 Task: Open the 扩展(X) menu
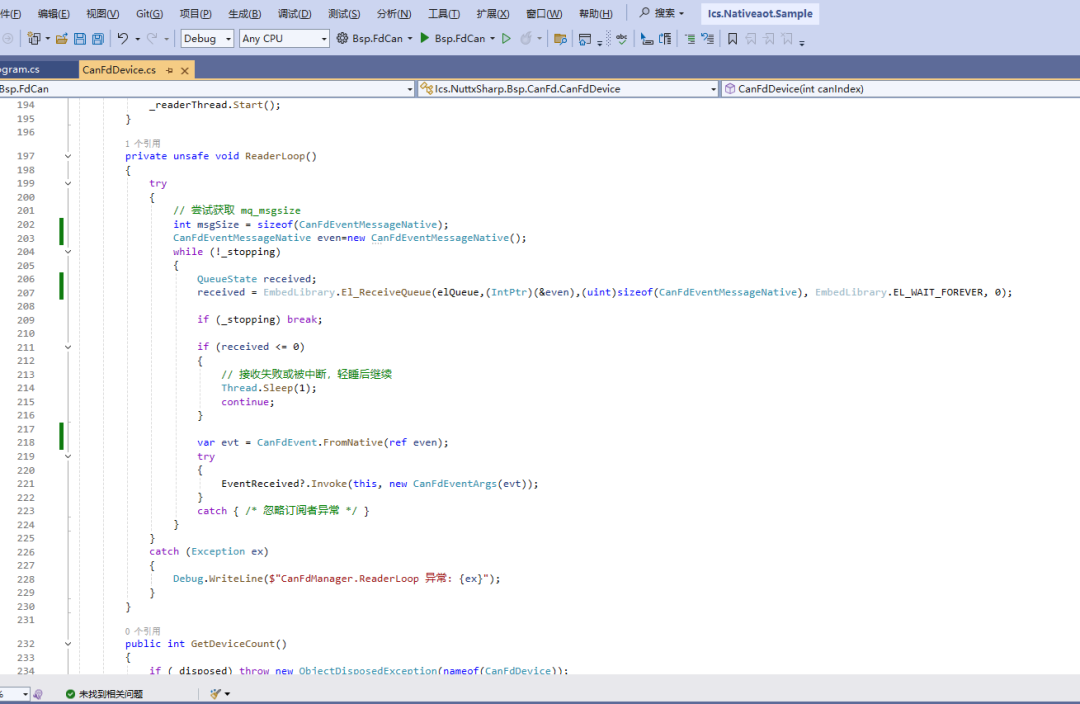pos(492,13)
